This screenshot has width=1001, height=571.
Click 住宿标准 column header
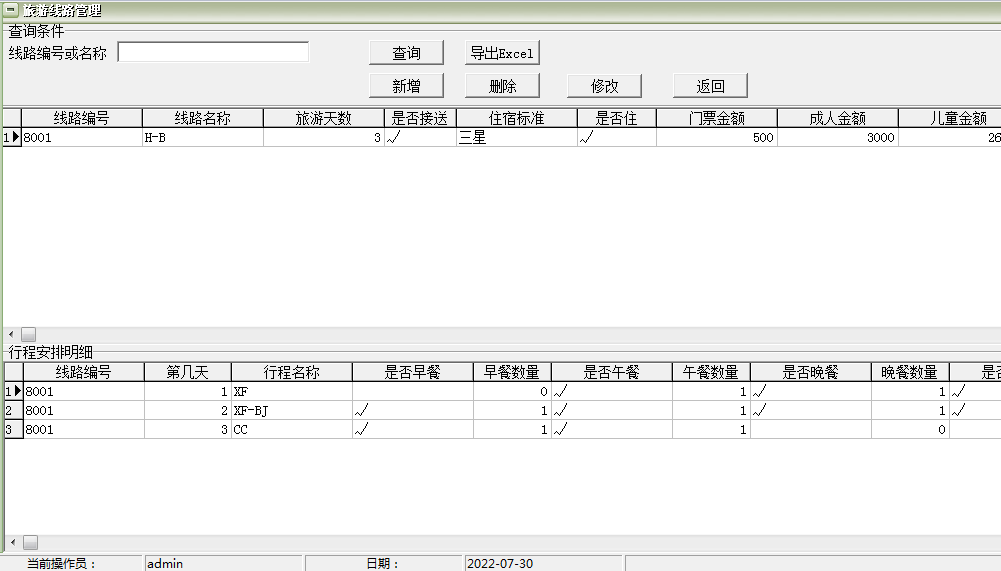[516, 118]
